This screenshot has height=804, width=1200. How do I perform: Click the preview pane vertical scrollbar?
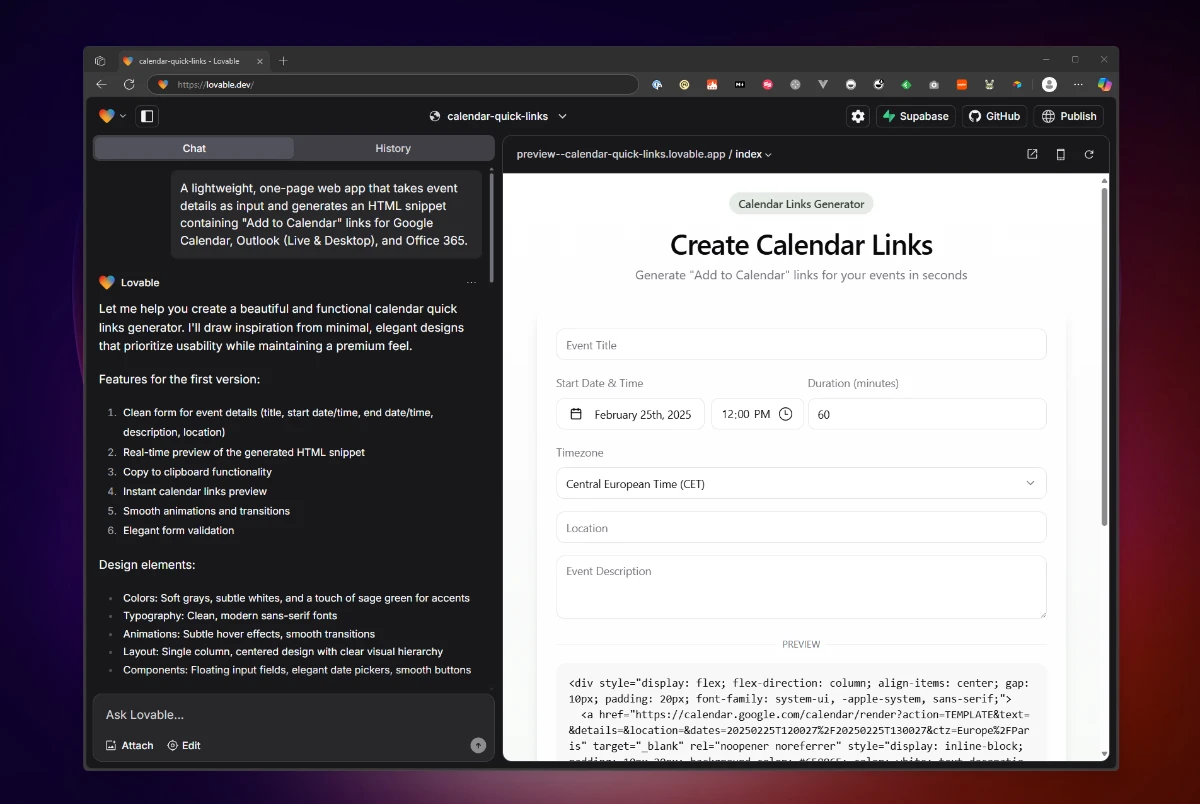(x=1104, y=355)
